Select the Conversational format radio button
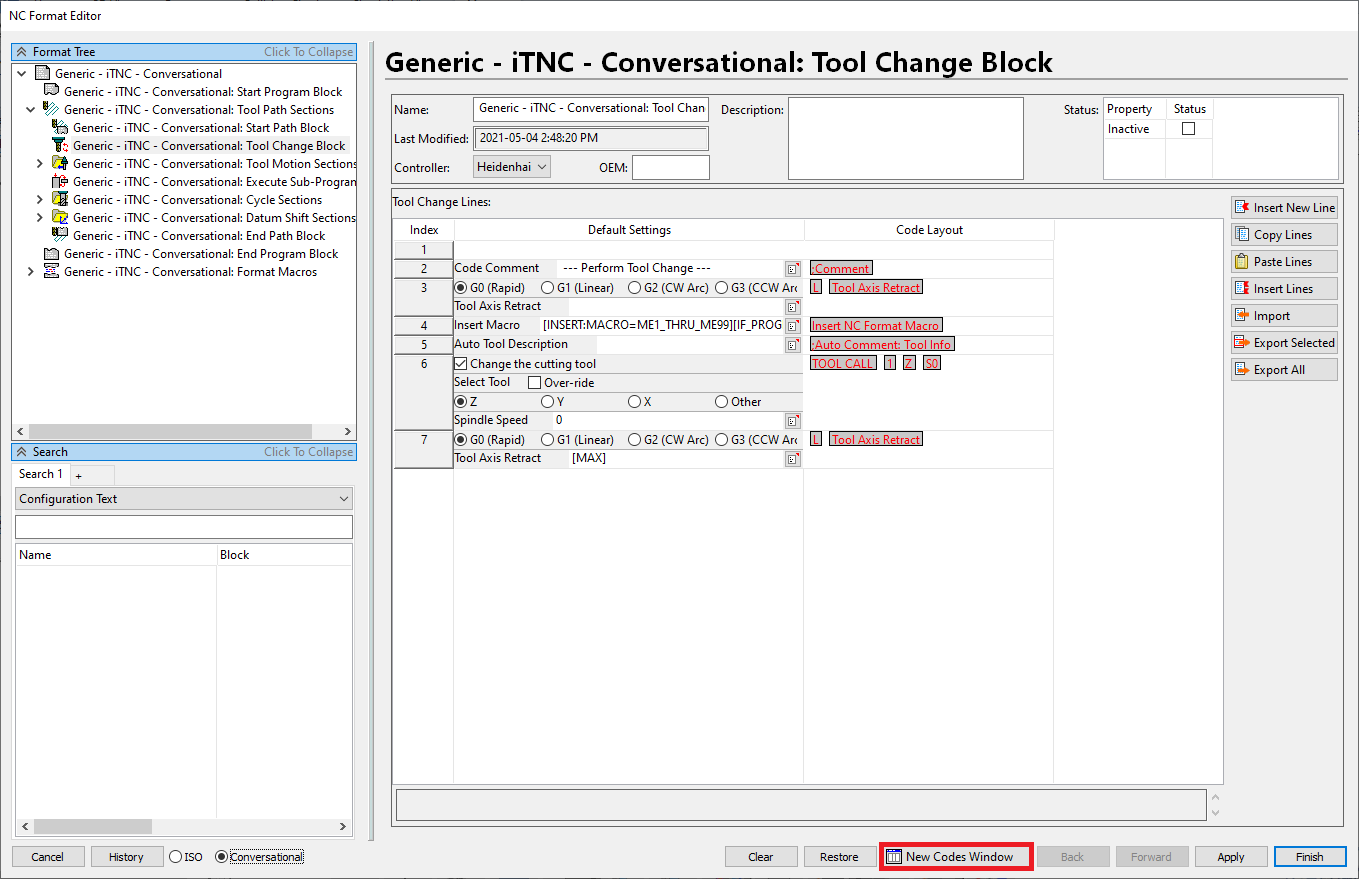The height and width of the screenshot is (879, 1359). [x=222, y=857]
